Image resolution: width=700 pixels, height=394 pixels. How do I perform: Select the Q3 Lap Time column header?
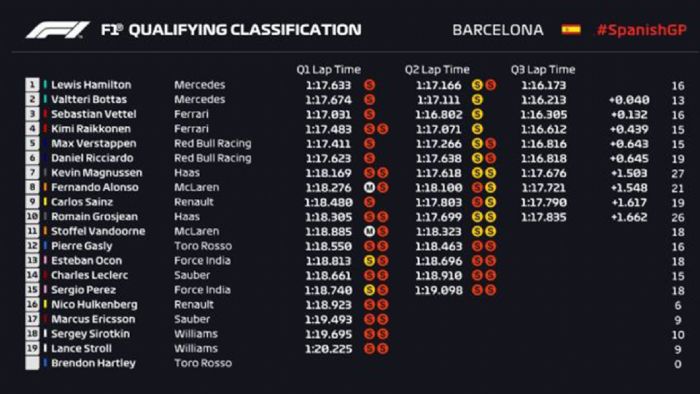point(543,70)
